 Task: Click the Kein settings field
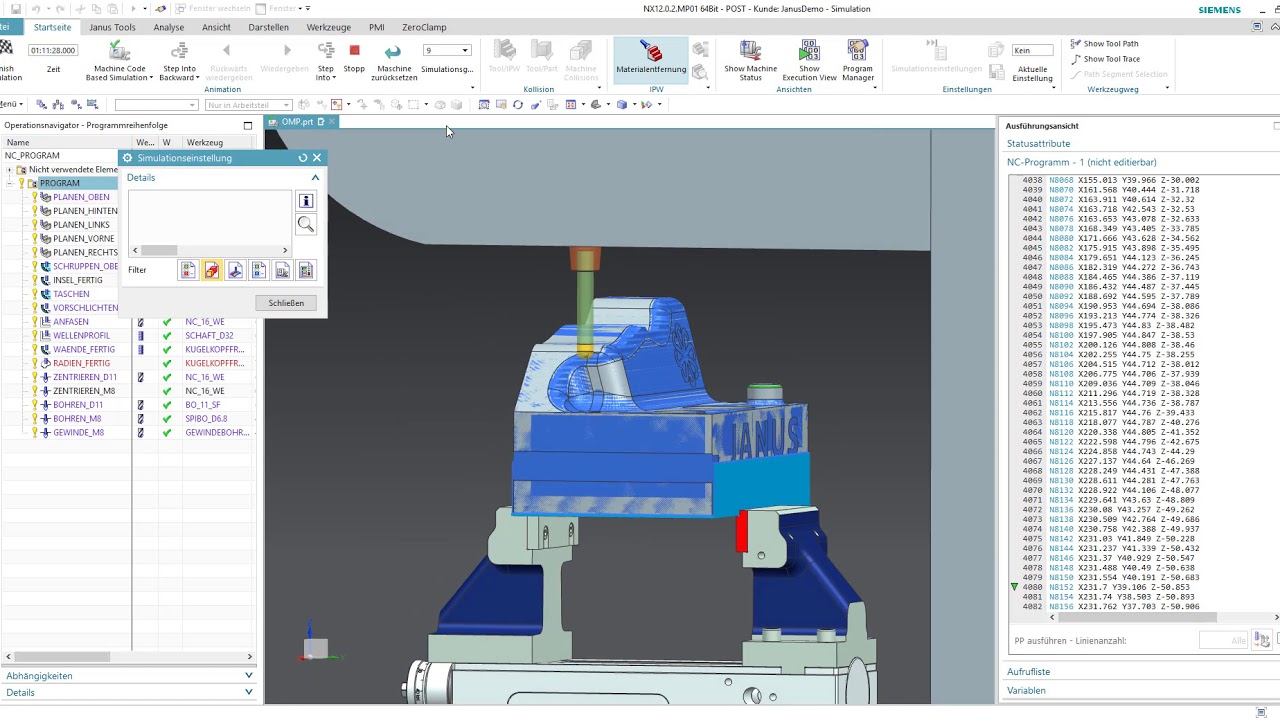(1032, 50)
